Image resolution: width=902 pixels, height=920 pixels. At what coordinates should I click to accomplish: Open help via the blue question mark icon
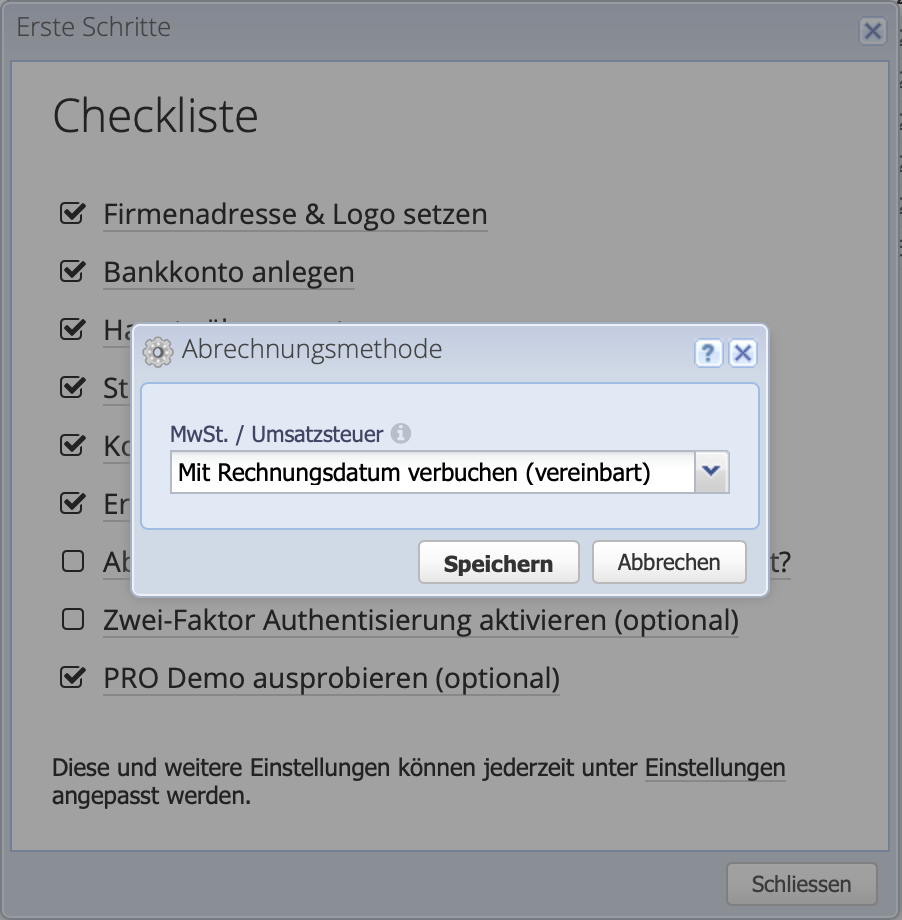709,353
